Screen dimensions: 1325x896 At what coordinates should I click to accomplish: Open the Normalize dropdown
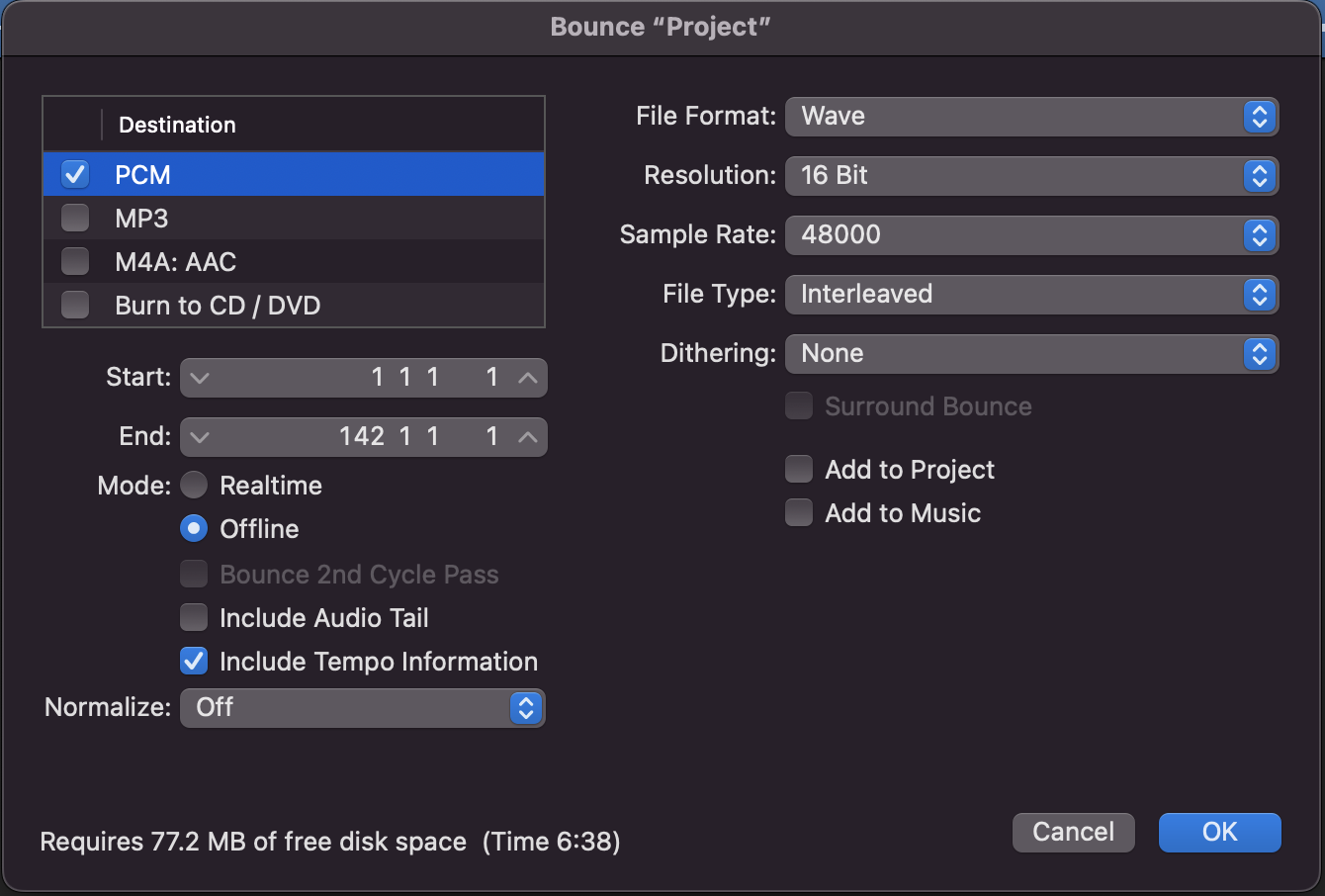[x=362, y=708]
